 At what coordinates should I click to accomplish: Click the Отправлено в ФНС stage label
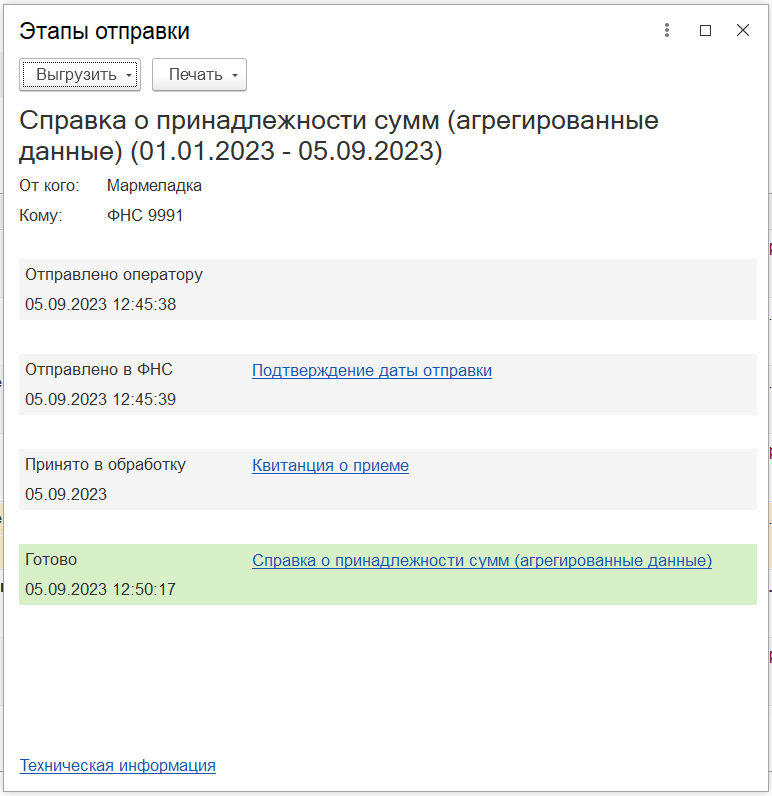(x=99, y=370)
